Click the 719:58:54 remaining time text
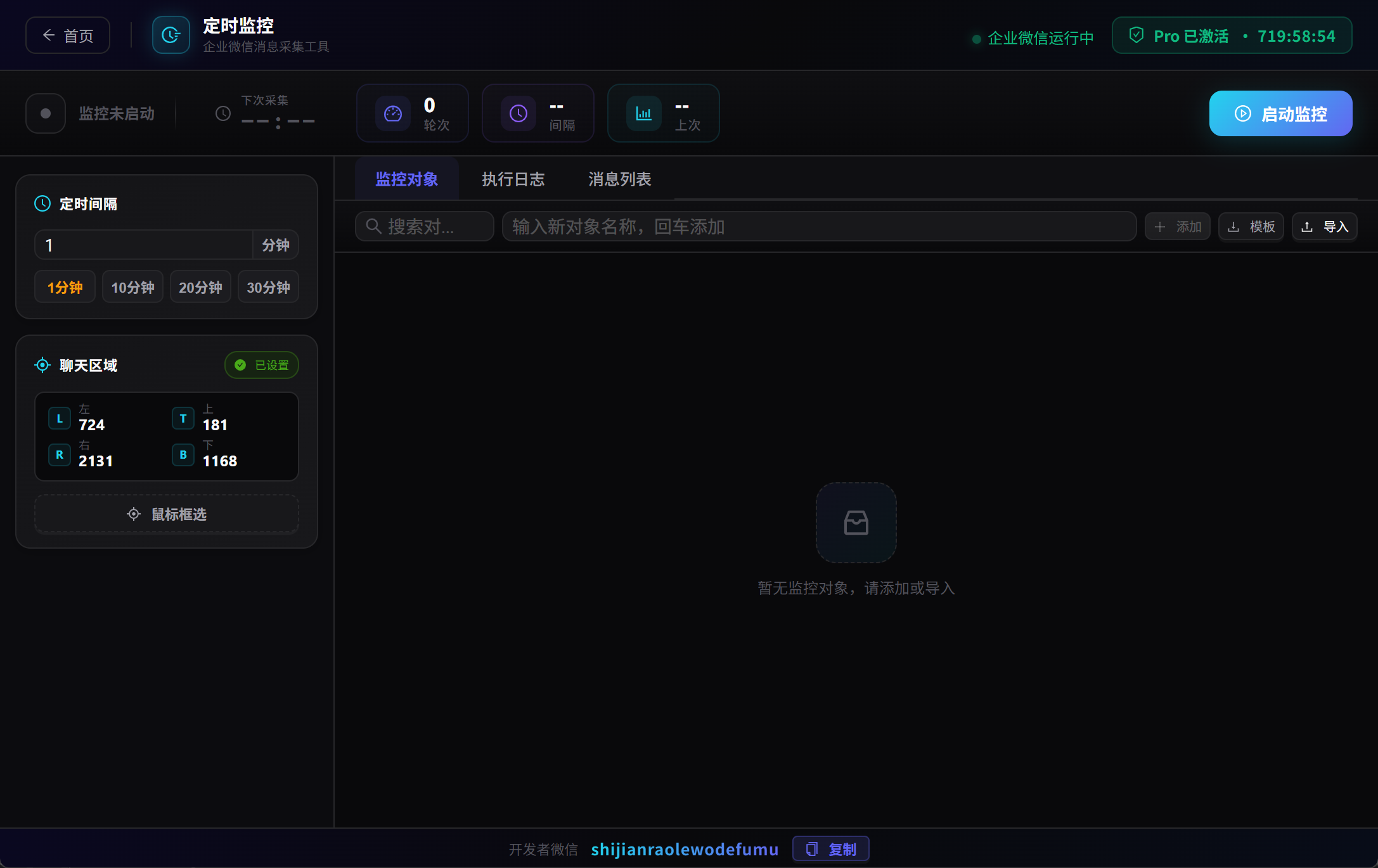Image resolution: width=1378 pixels, height=868 pixels. click(x=1296, y=36)
